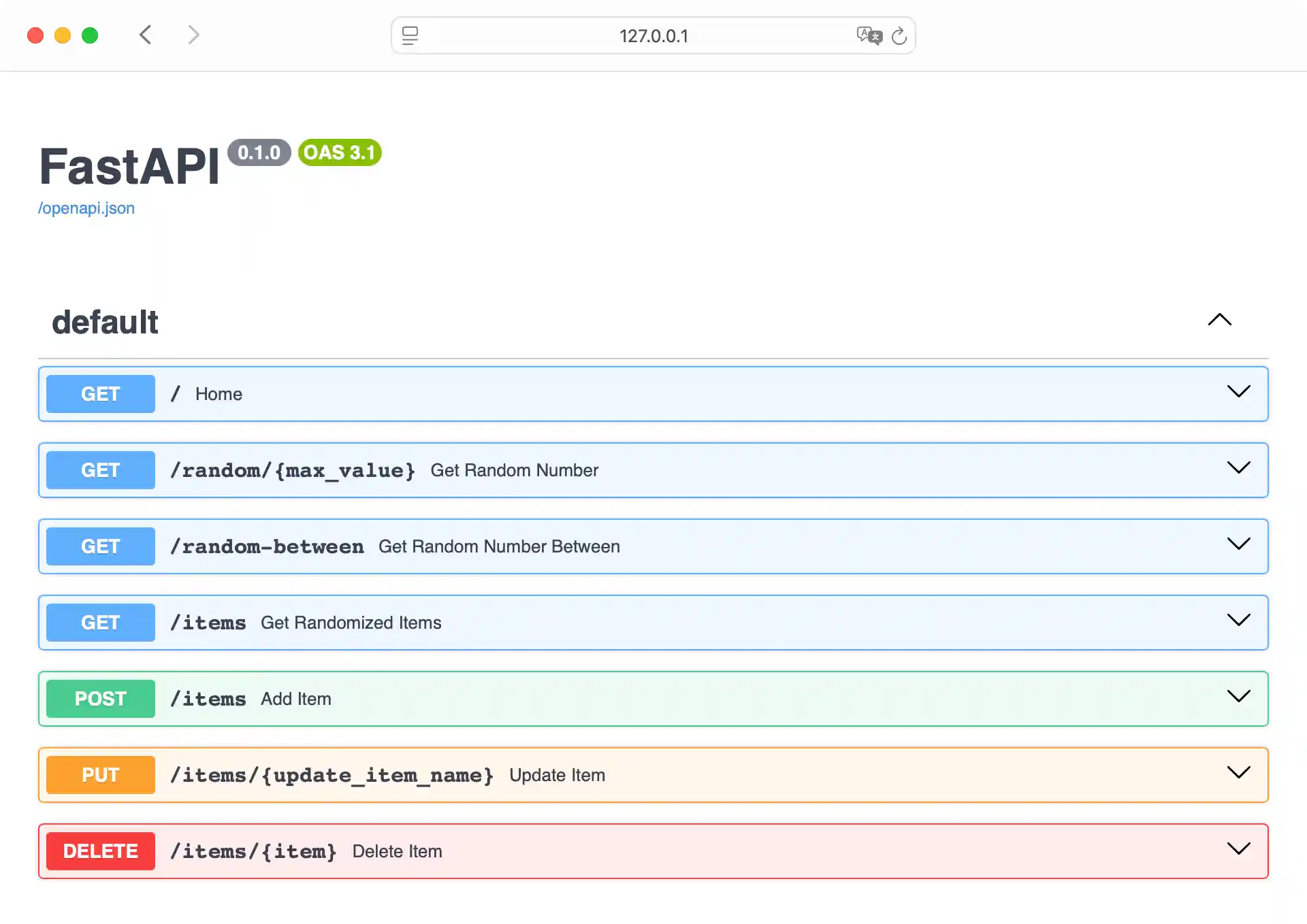This screenshot has height=924, width=1307.
Task: Click the GET badge on Get Randomized Items
Action: click(x=99, y=622)
